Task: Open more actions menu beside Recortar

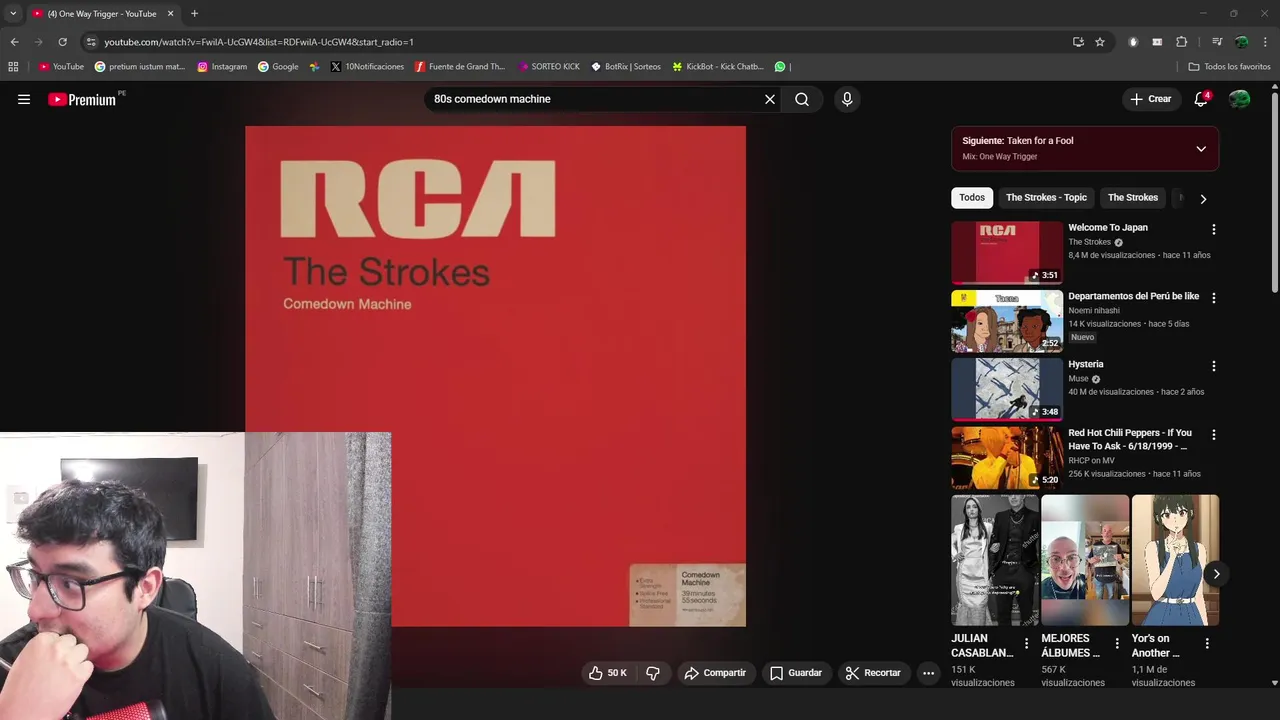Action: pos(928,673)
